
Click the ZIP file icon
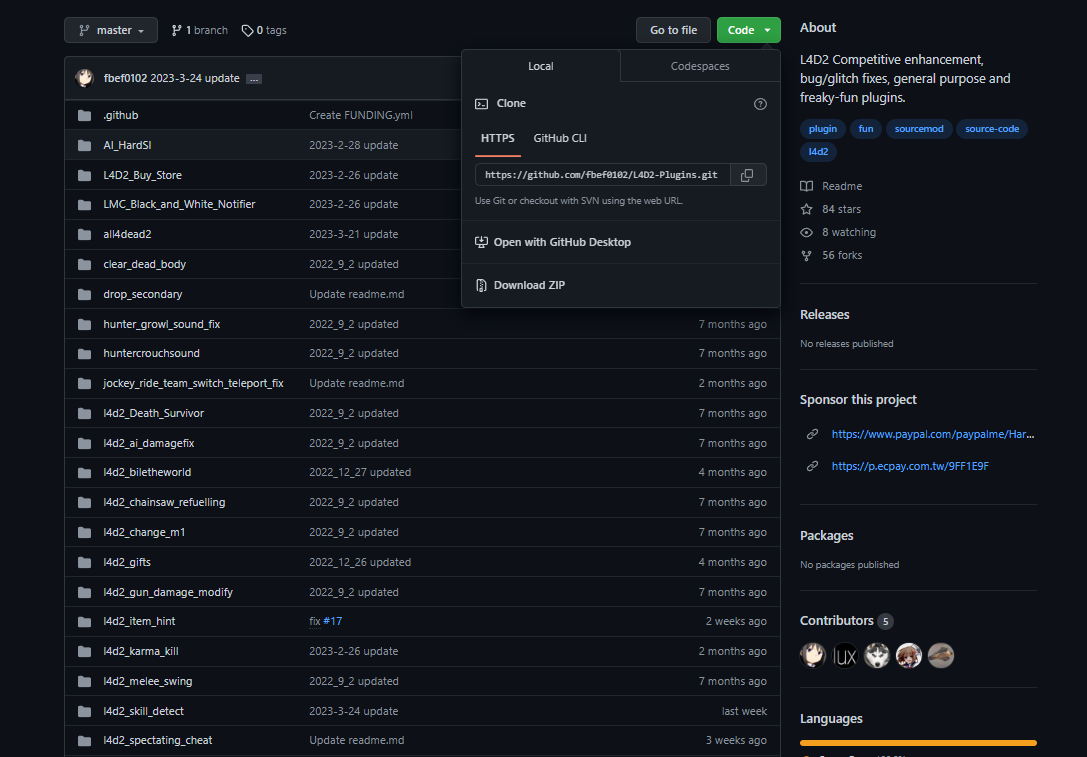(481, 285)
